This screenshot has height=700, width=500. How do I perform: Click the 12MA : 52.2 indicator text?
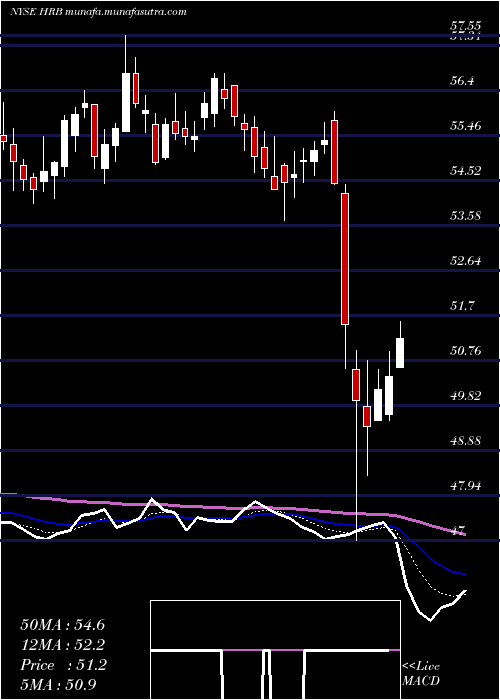point(62,645)
